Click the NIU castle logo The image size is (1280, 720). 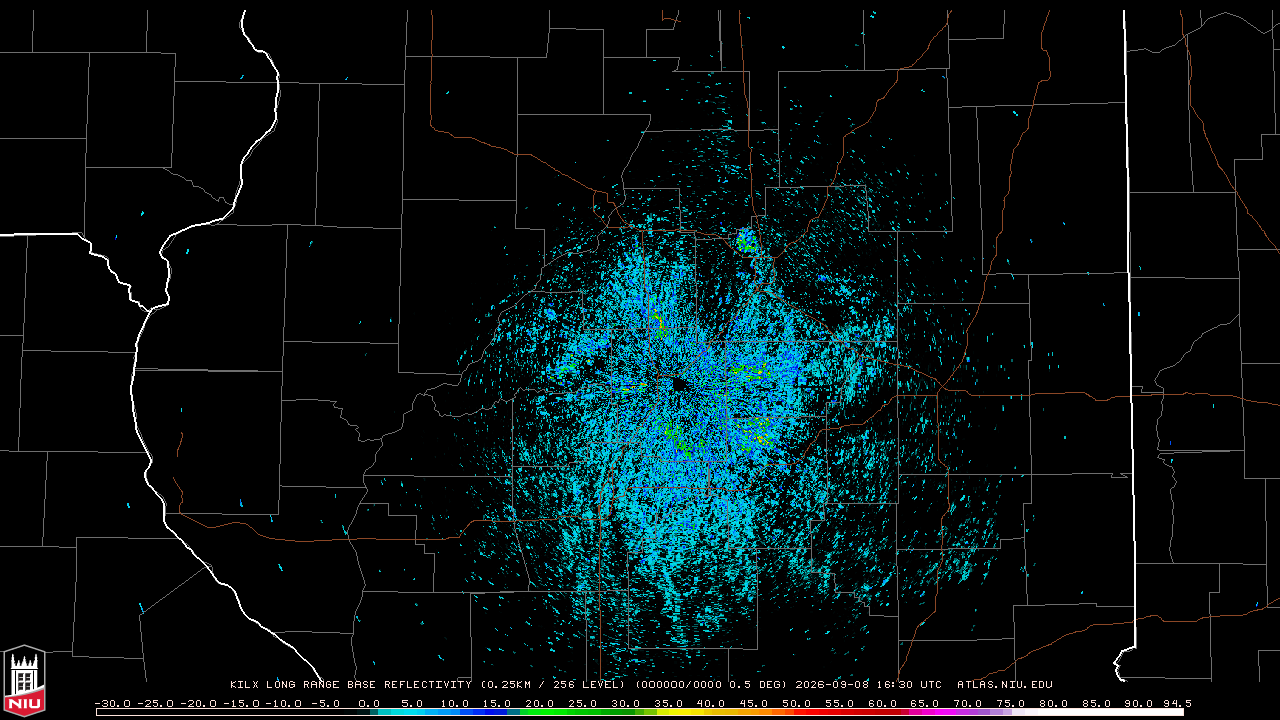click(24, 682)
